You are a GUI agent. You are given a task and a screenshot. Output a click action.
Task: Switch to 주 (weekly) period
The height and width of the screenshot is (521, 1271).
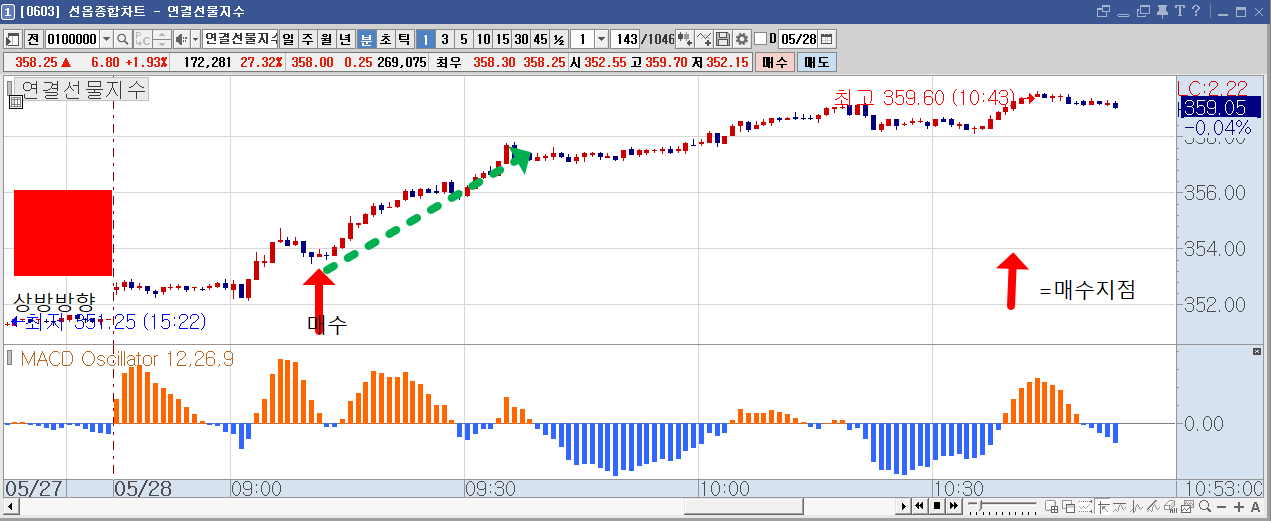307,39
